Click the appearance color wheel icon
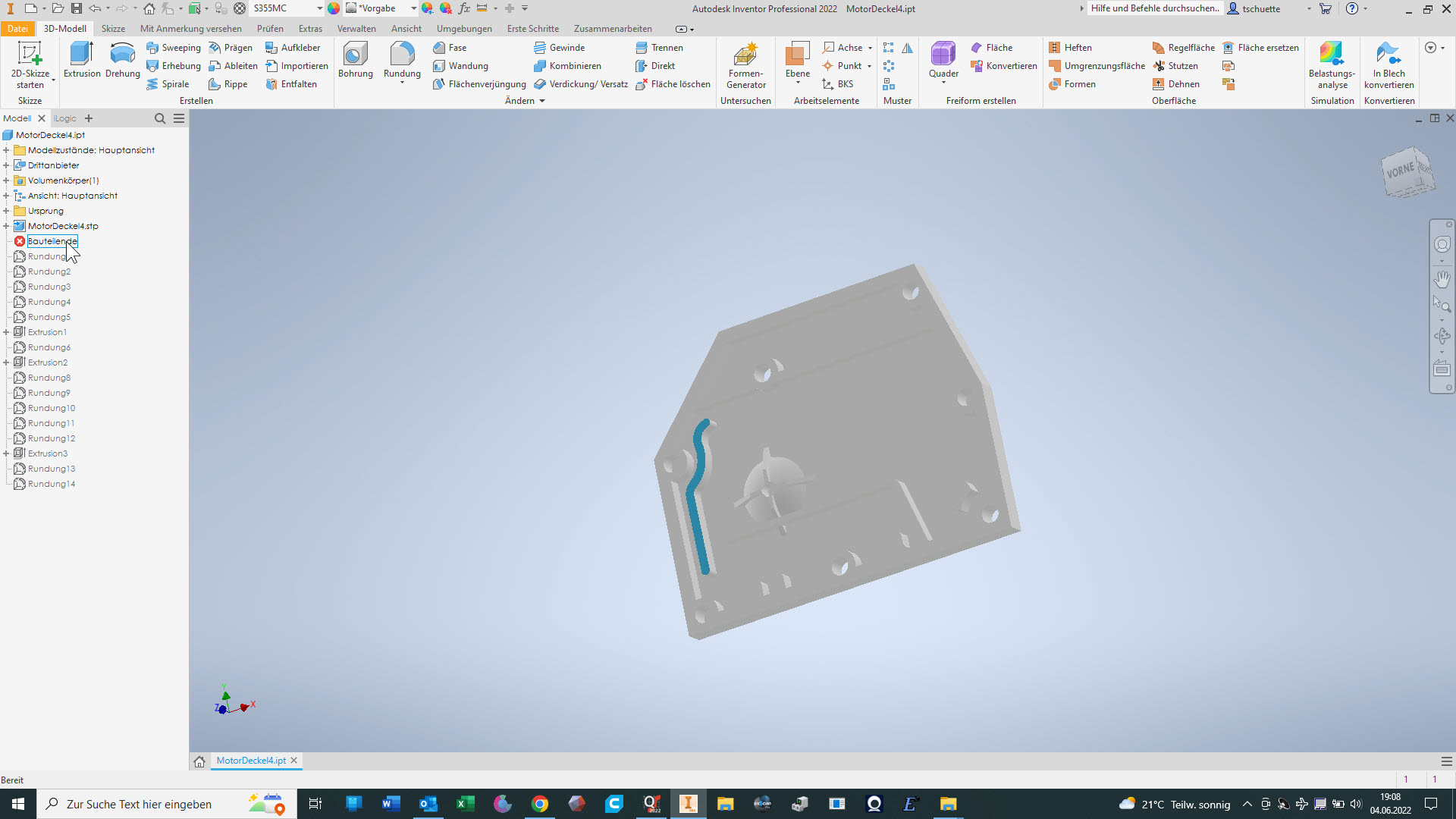This screenshot has width=1456, height=819. point(334,8)
